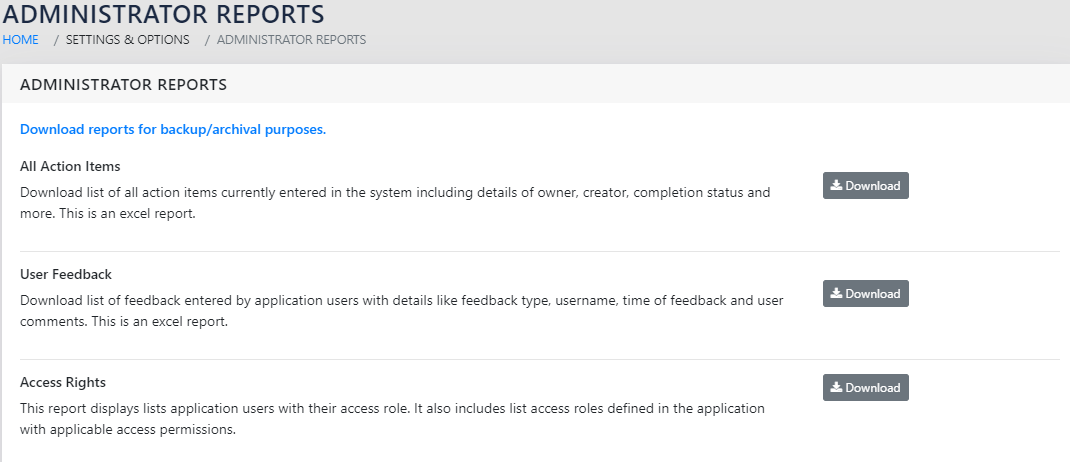Open SETTINGS & OPTIONS in the breadcrumb
1070x462 pixels.
(x=127, y=40)
